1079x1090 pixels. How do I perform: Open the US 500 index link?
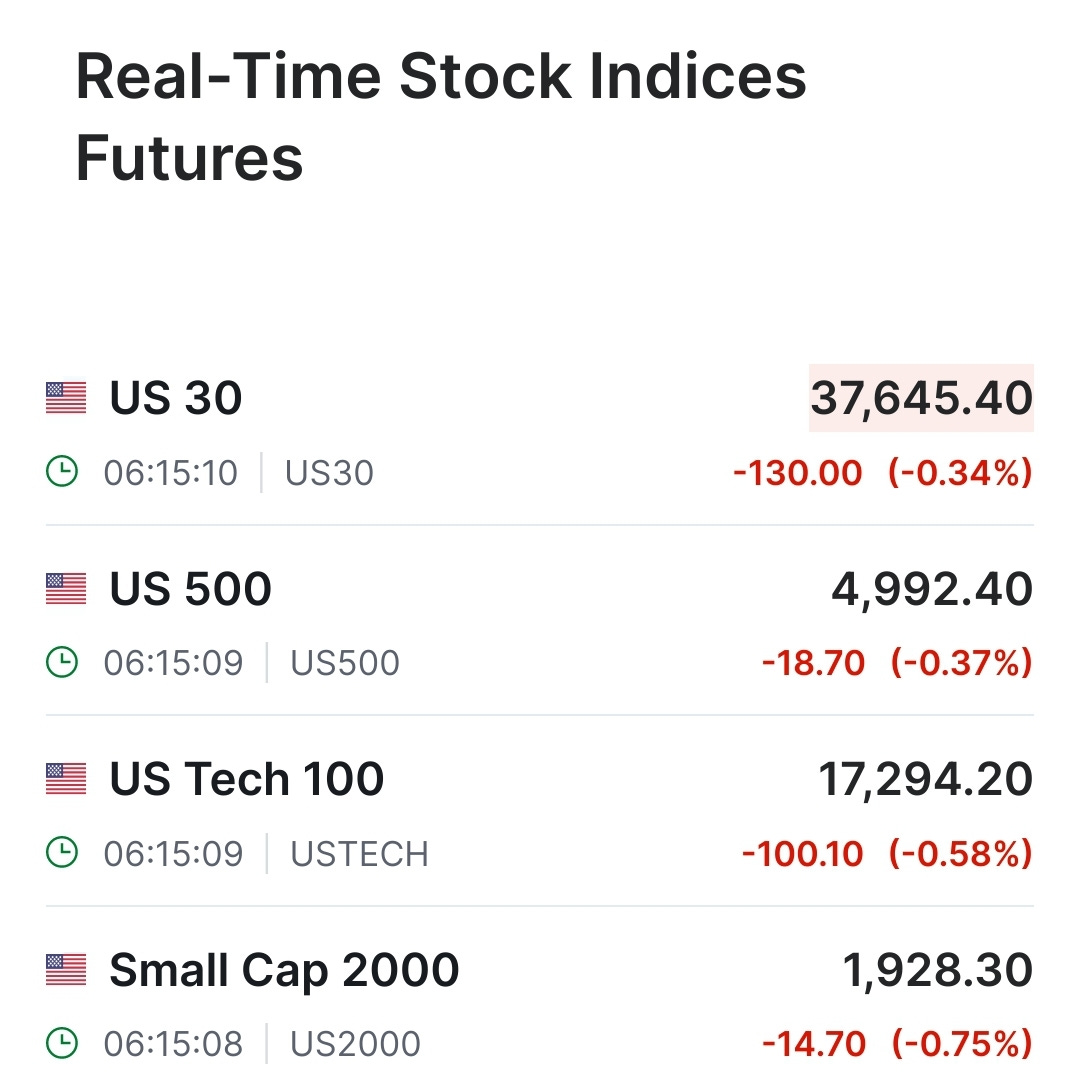(x=190, y=589)
